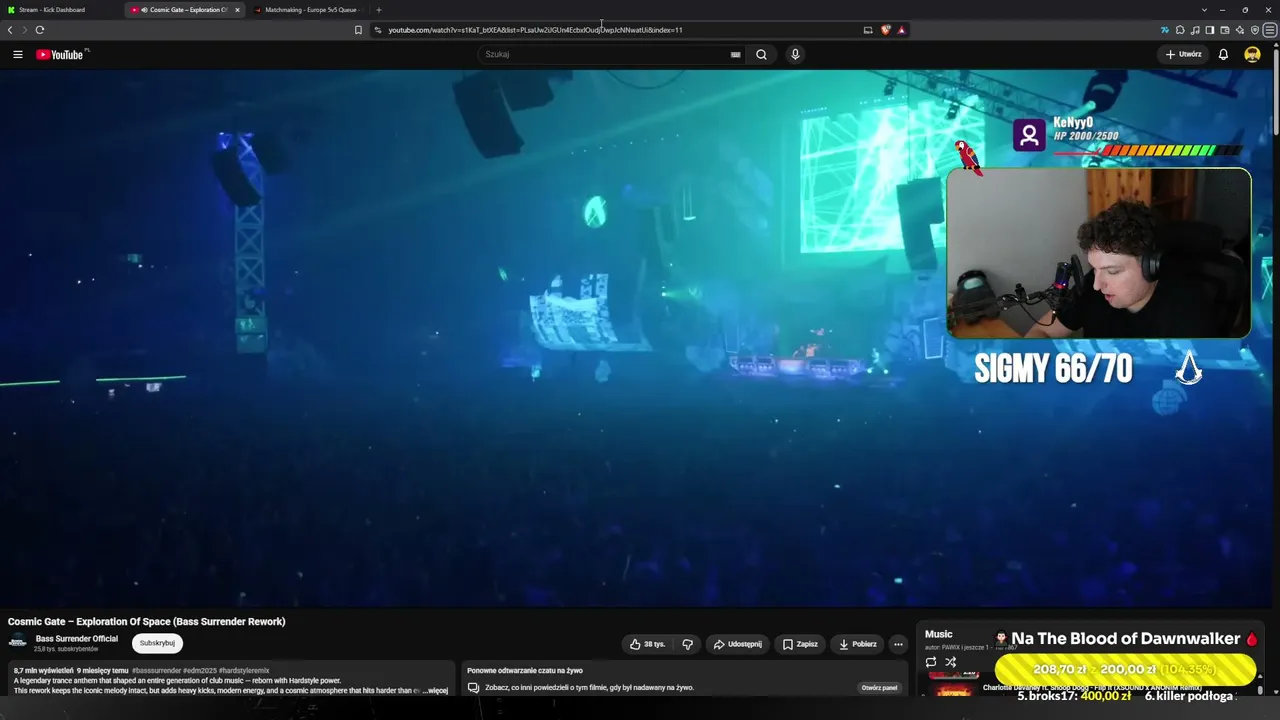Toggle playlist shuffle icon

click(951, 662)
